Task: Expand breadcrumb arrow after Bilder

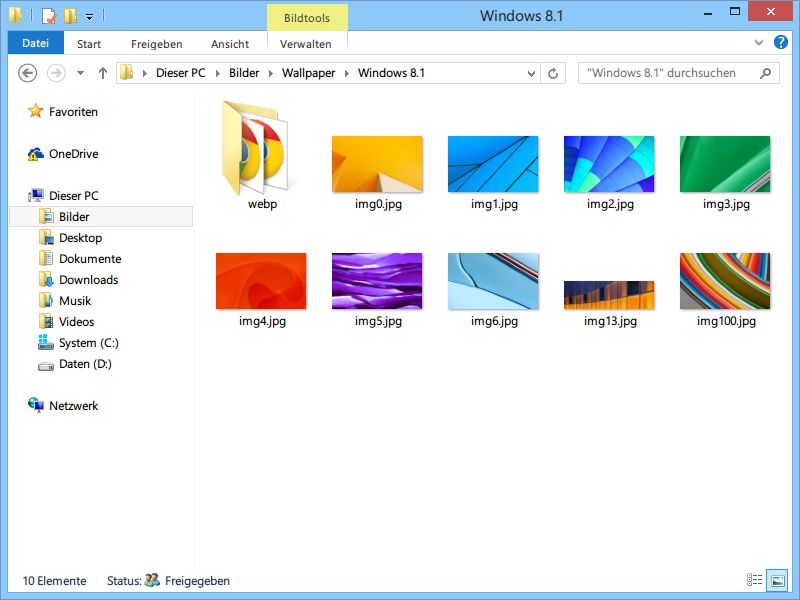Action: click(271, 73)
